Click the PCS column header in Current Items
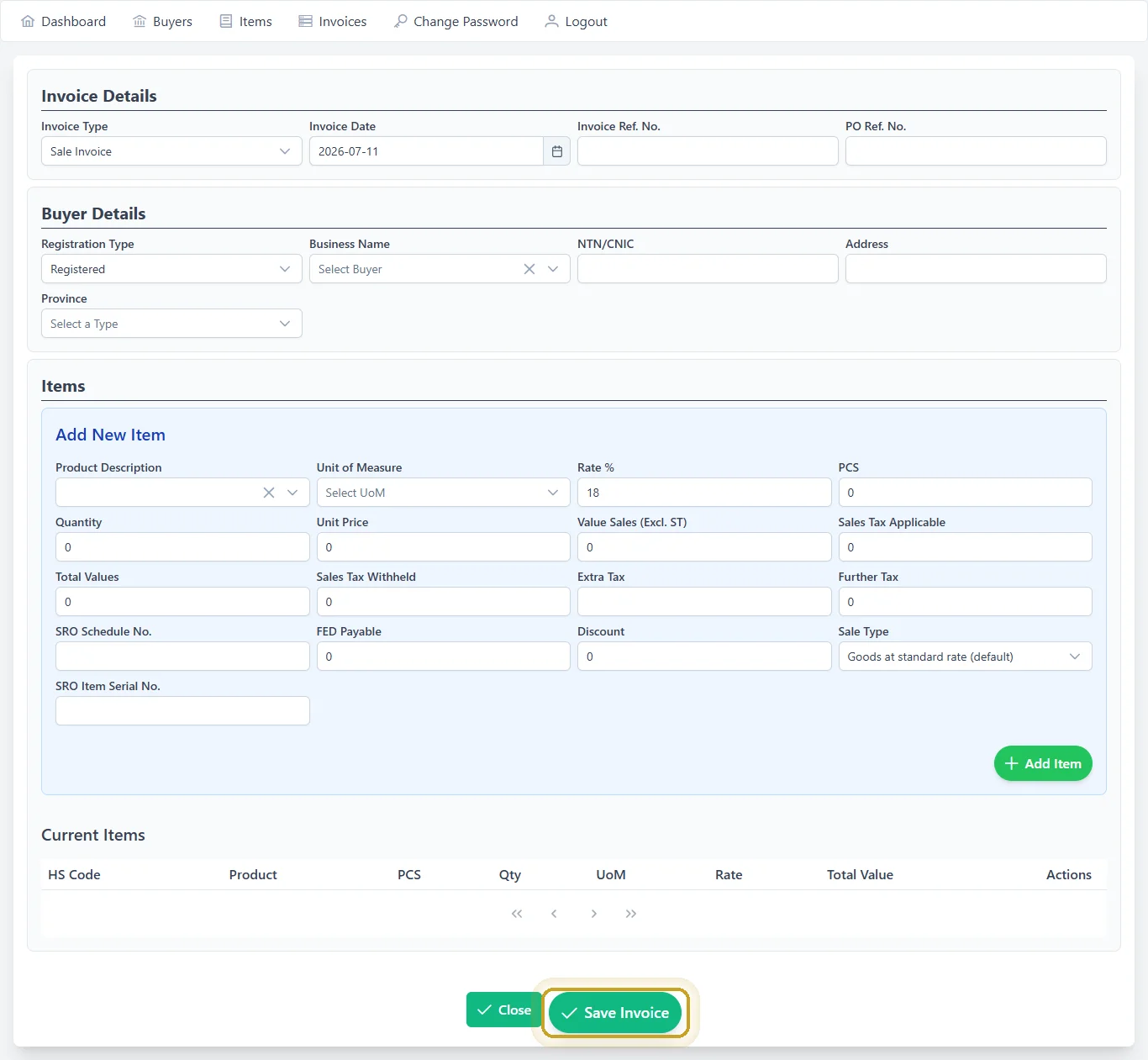Image resolution: width=1148 pixels, height=1060 pixels. (409, 875)
